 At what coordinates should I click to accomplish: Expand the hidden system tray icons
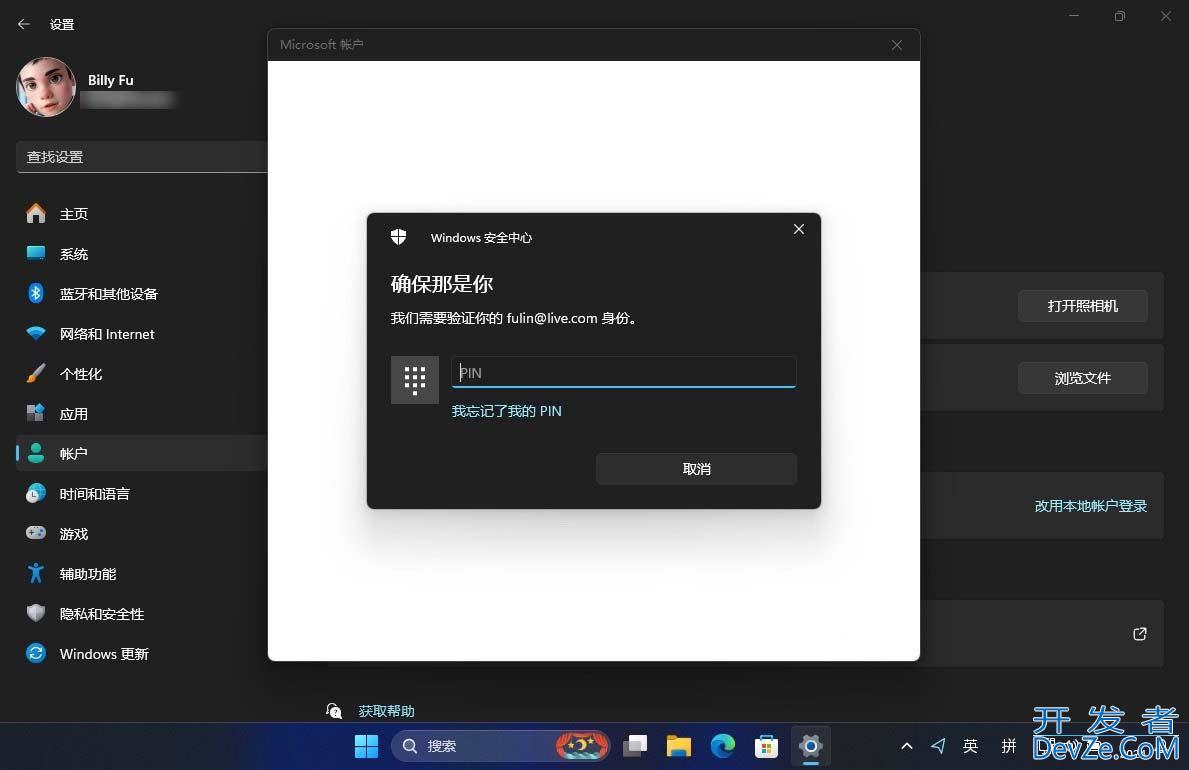(906, 746)
